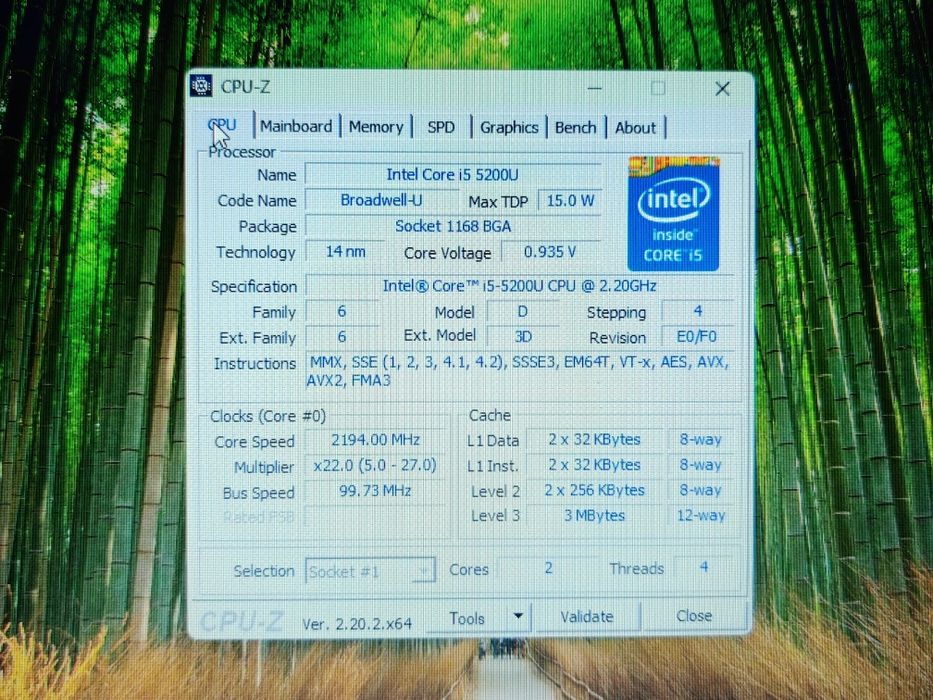
Task: Click the Package value Socket 1168 BGA
Action: pyautogui.click(x=452, y=226)
